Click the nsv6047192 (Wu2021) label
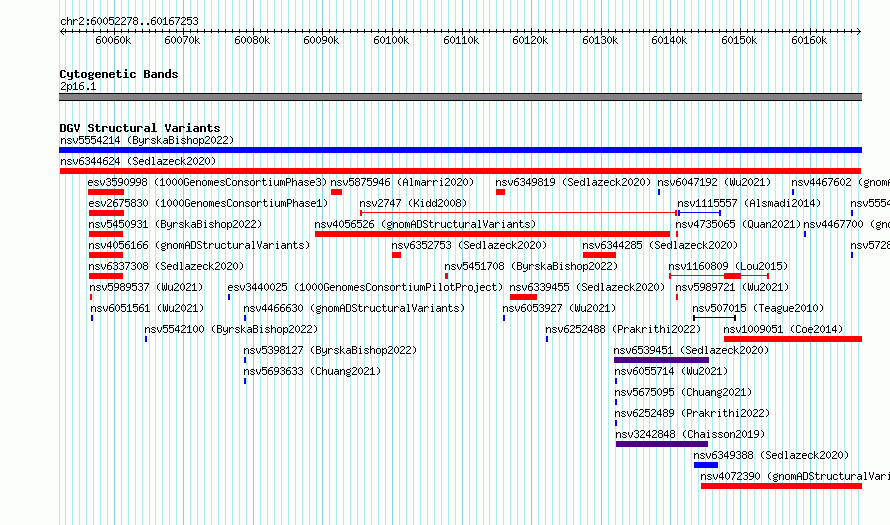This screenshot has width=890, height=525. point(714,182)
